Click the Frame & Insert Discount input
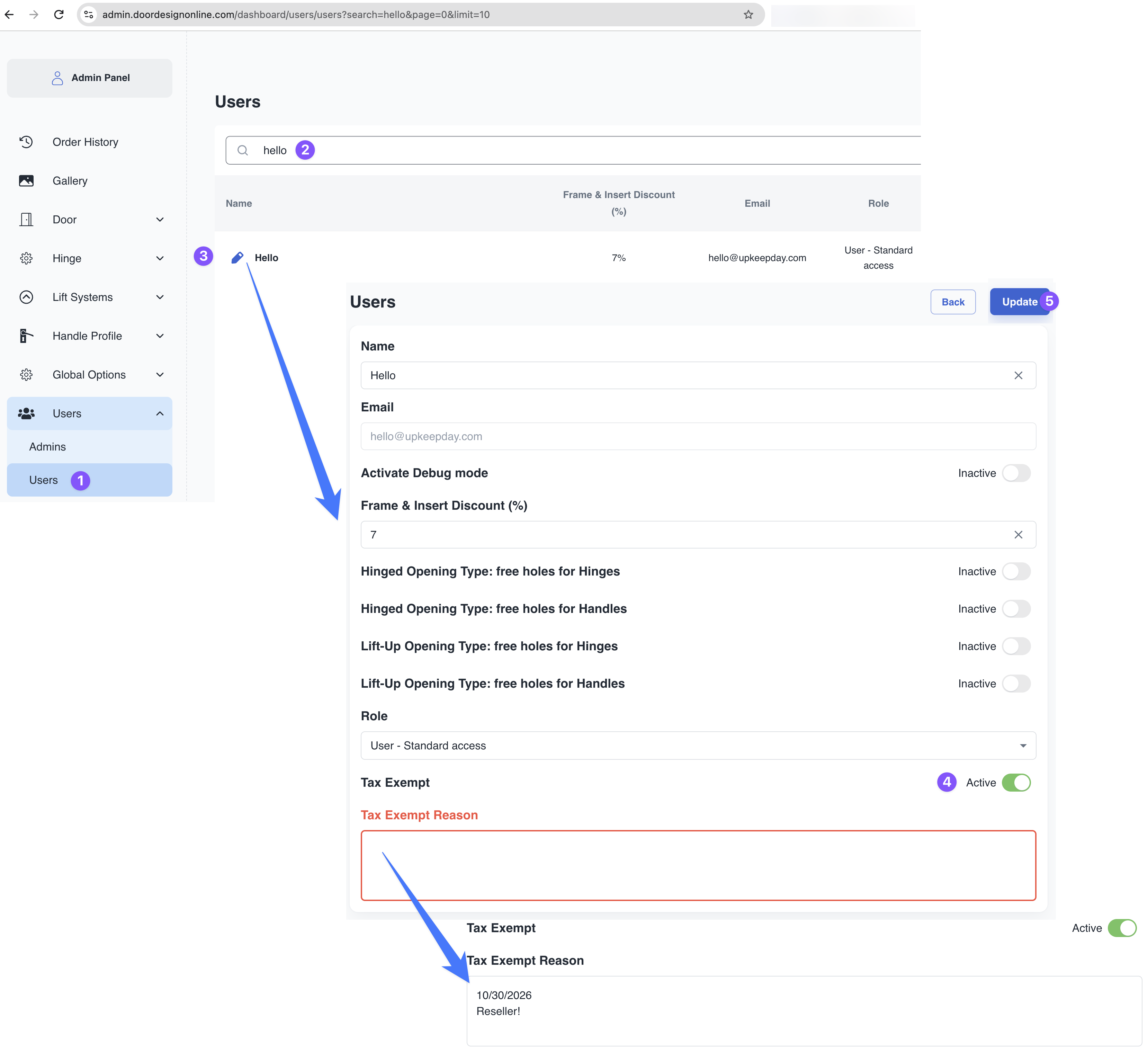Viewport: 1148px width, 1052px height. pyautogui.click(x=698, y=534)
